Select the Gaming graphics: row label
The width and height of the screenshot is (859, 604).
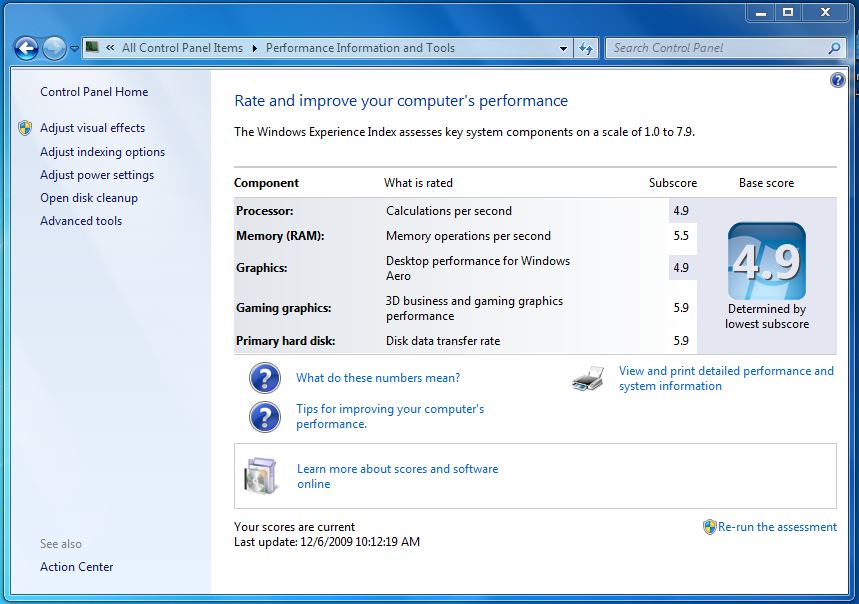pos(284,308)
